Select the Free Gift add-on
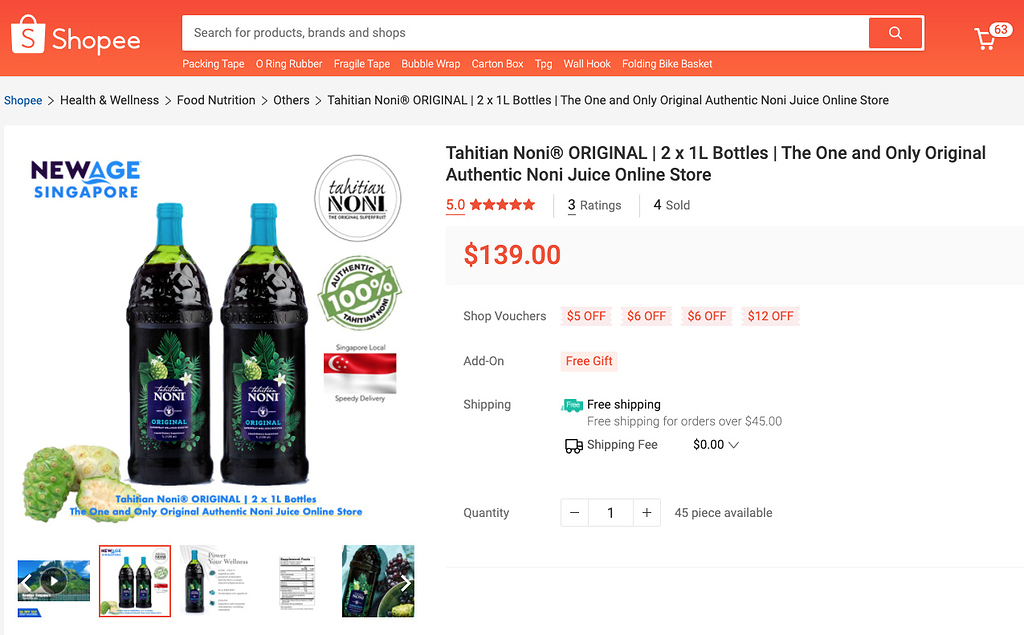This screenshot has height=635, width=1024. [x=589, y=361]
